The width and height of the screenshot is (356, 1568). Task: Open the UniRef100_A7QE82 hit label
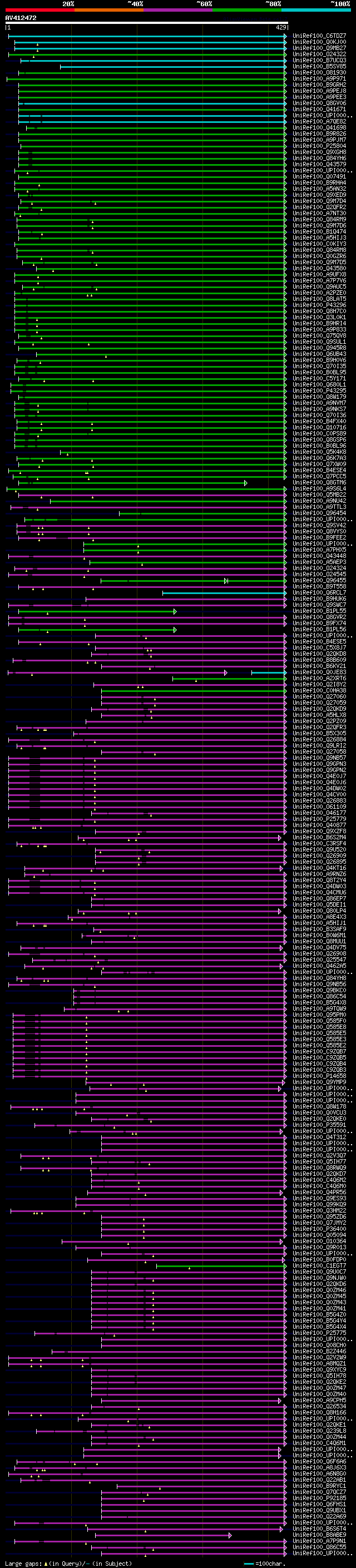(319, 122)
